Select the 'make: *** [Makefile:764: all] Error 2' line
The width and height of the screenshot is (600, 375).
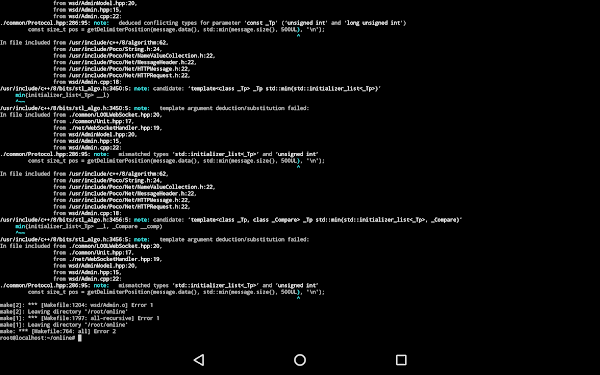58,331
